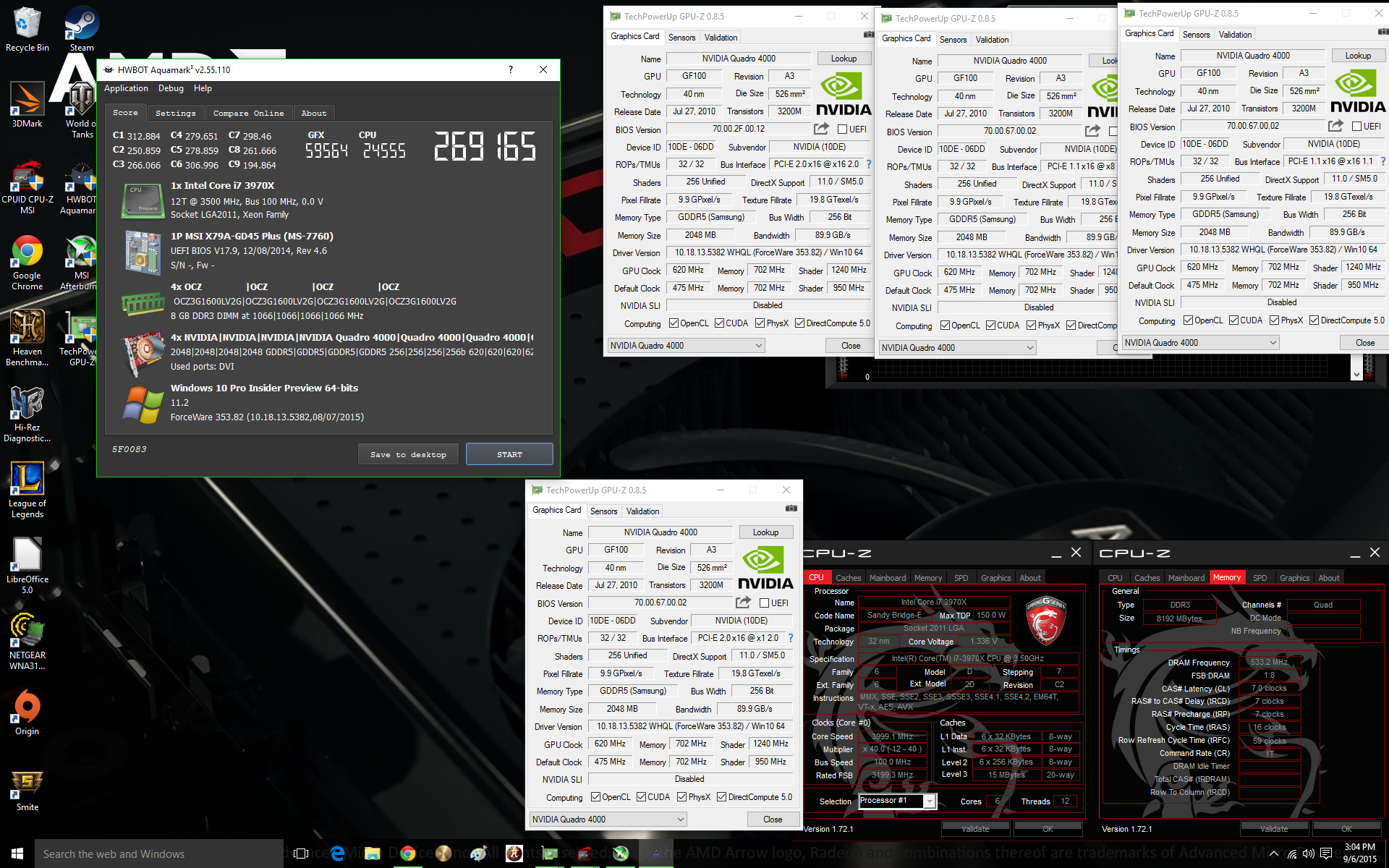The width and height of the screenshot is (1389, 868).
Task: Open SPD tab in right CPU-Z window
Action: point(1260,577)
